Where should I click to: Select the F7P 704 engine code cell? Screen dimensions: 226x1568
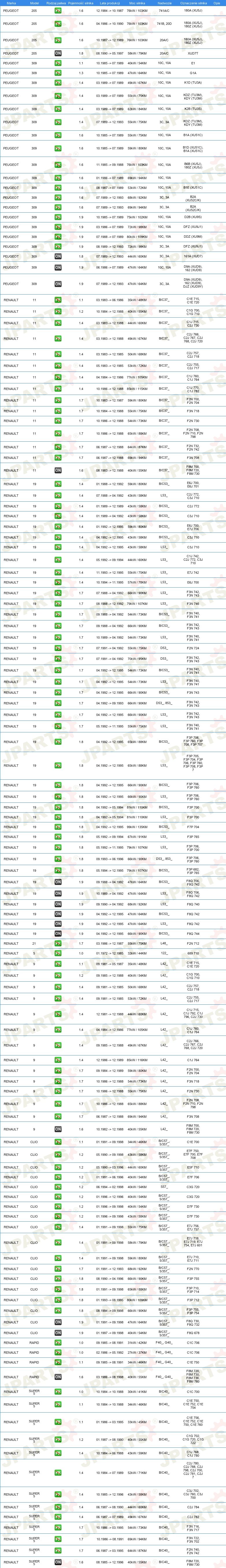pyautogui.click(x=194, y=827)
